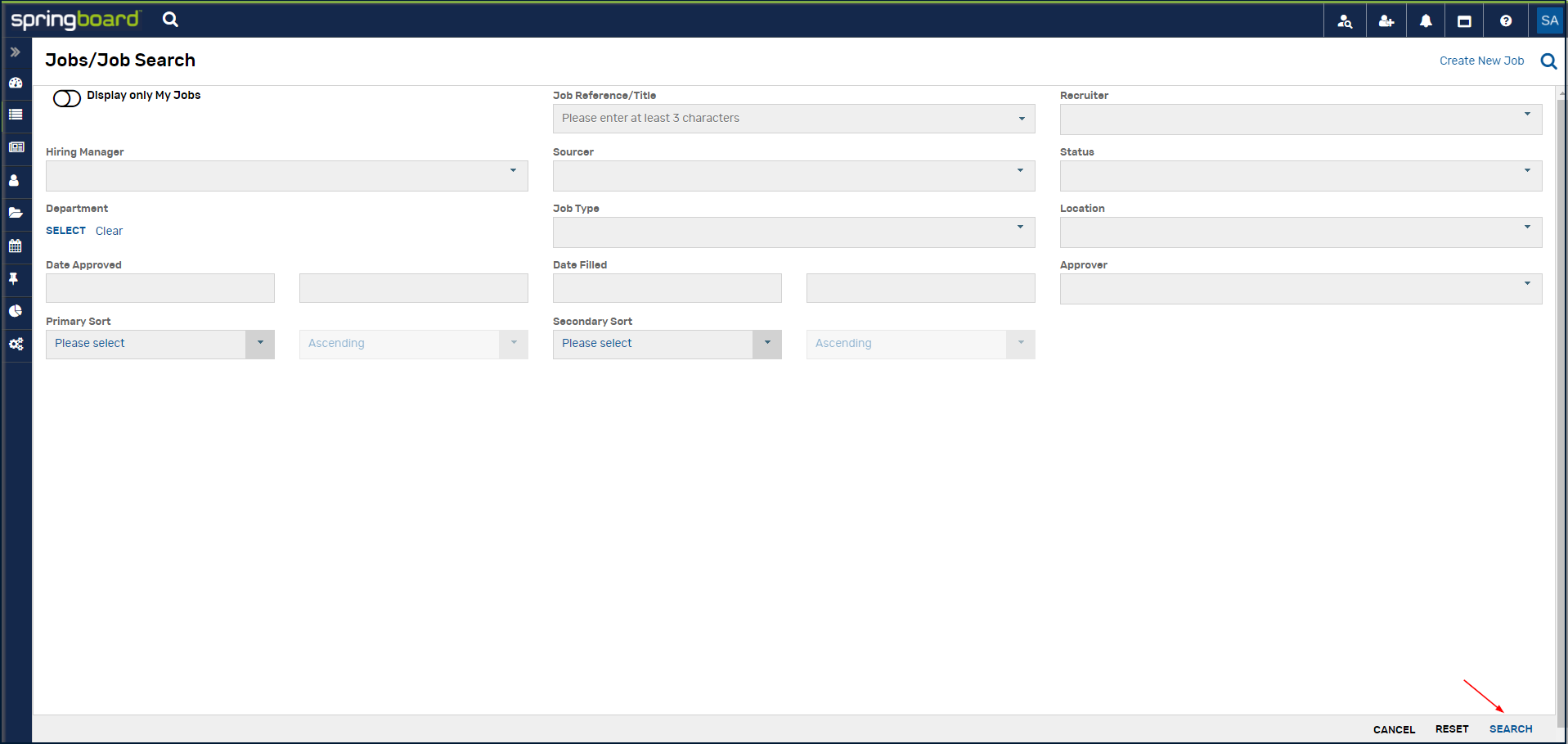
Task: Open the help question mark icon
Action: [x=1506, y=21]
